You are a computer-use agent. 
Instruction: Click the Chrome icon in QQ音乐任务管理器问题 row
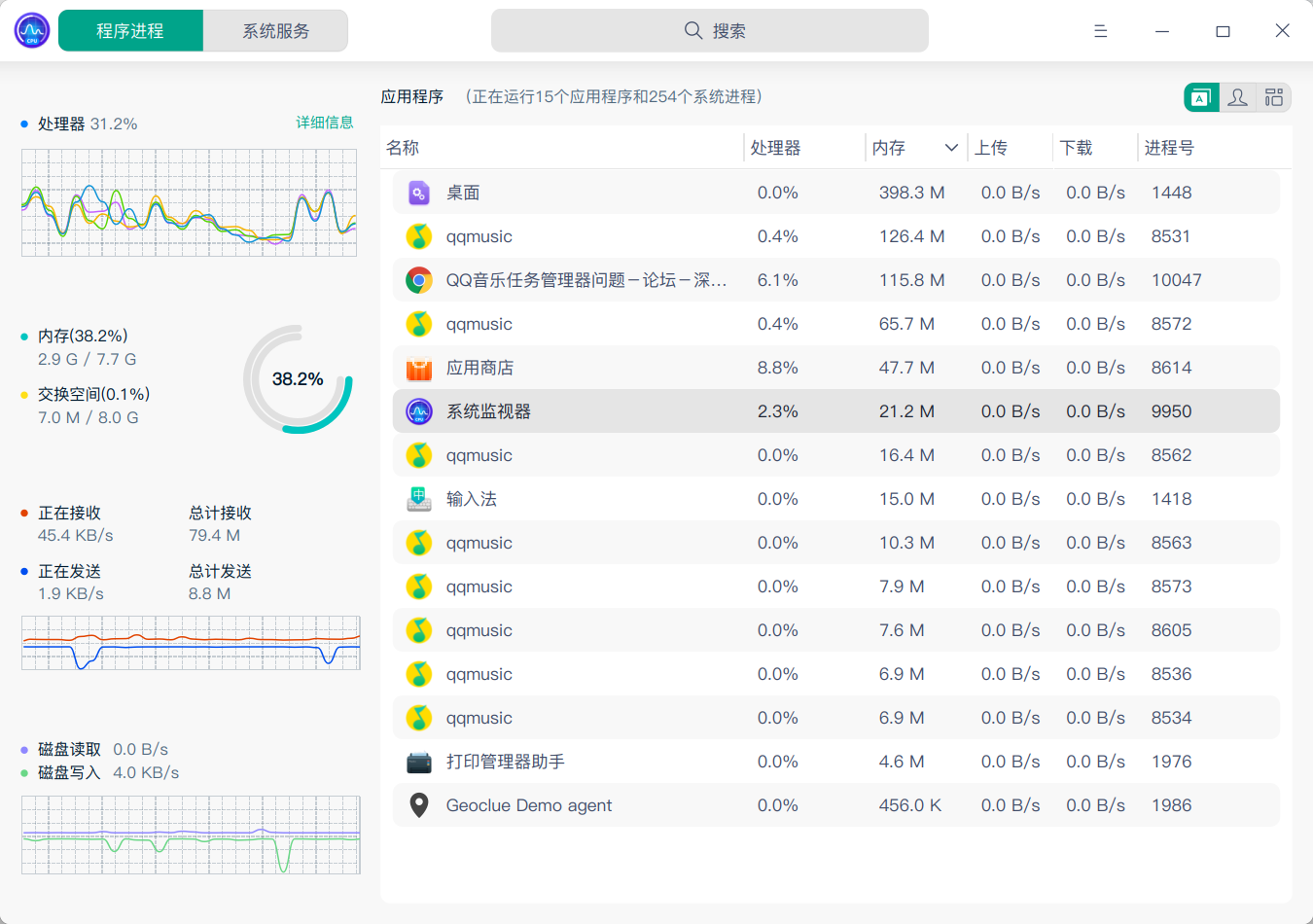[419, 280]
